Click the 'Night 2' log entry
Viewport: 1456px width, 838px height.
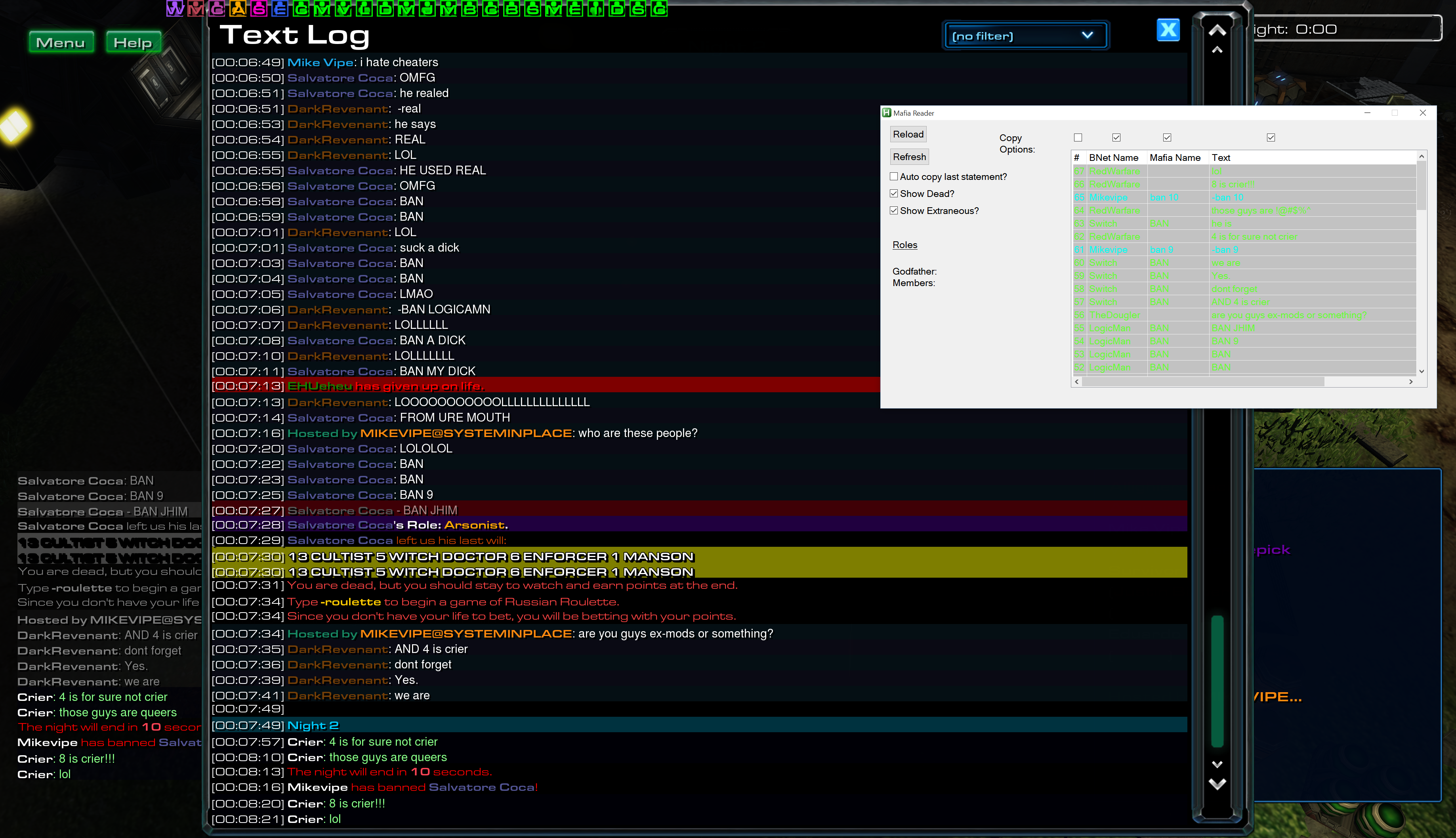pos(699,725)
